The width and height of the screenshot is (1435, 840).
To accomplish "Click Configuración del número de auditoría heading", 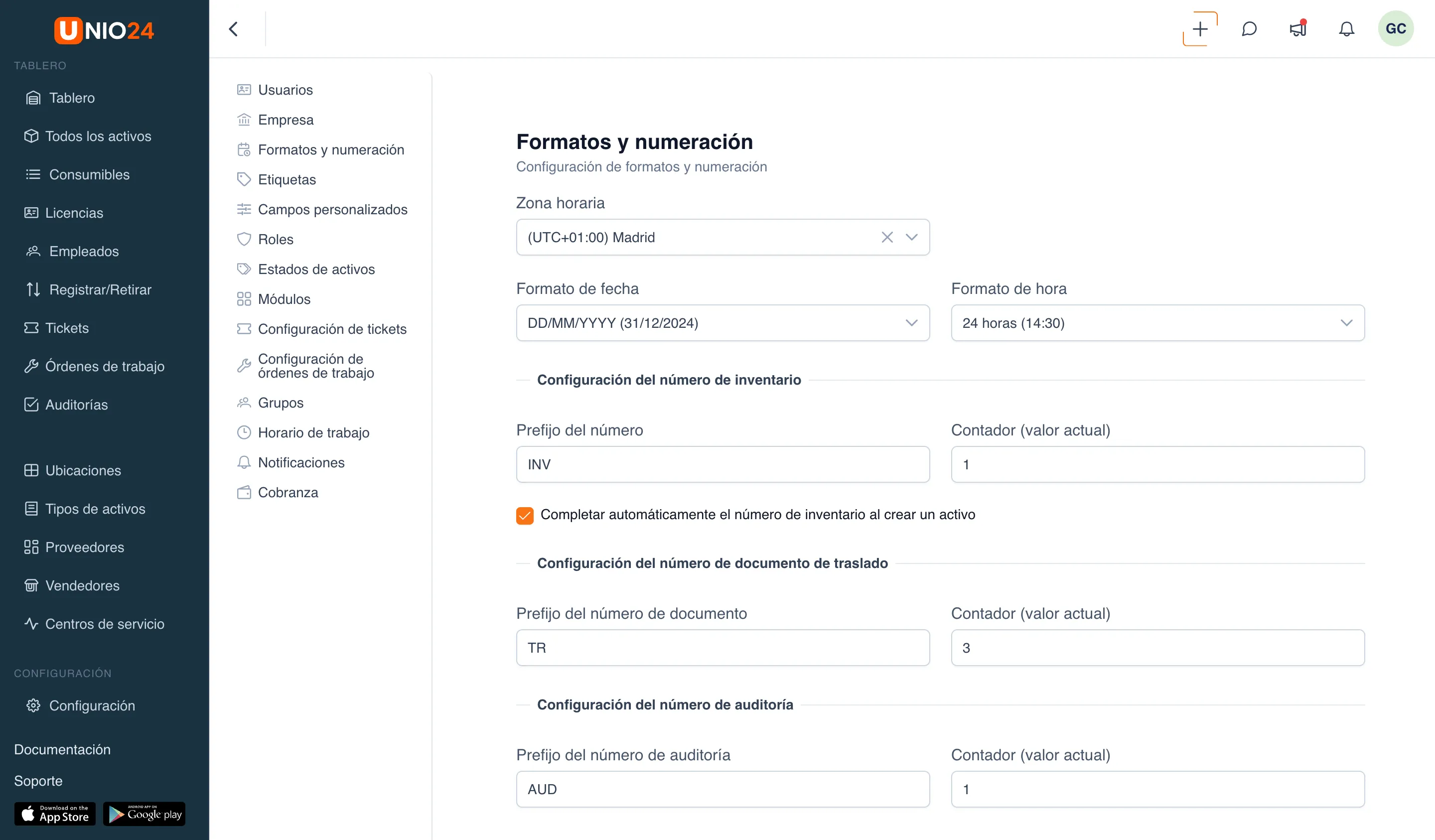I will (x=665, y=704).
